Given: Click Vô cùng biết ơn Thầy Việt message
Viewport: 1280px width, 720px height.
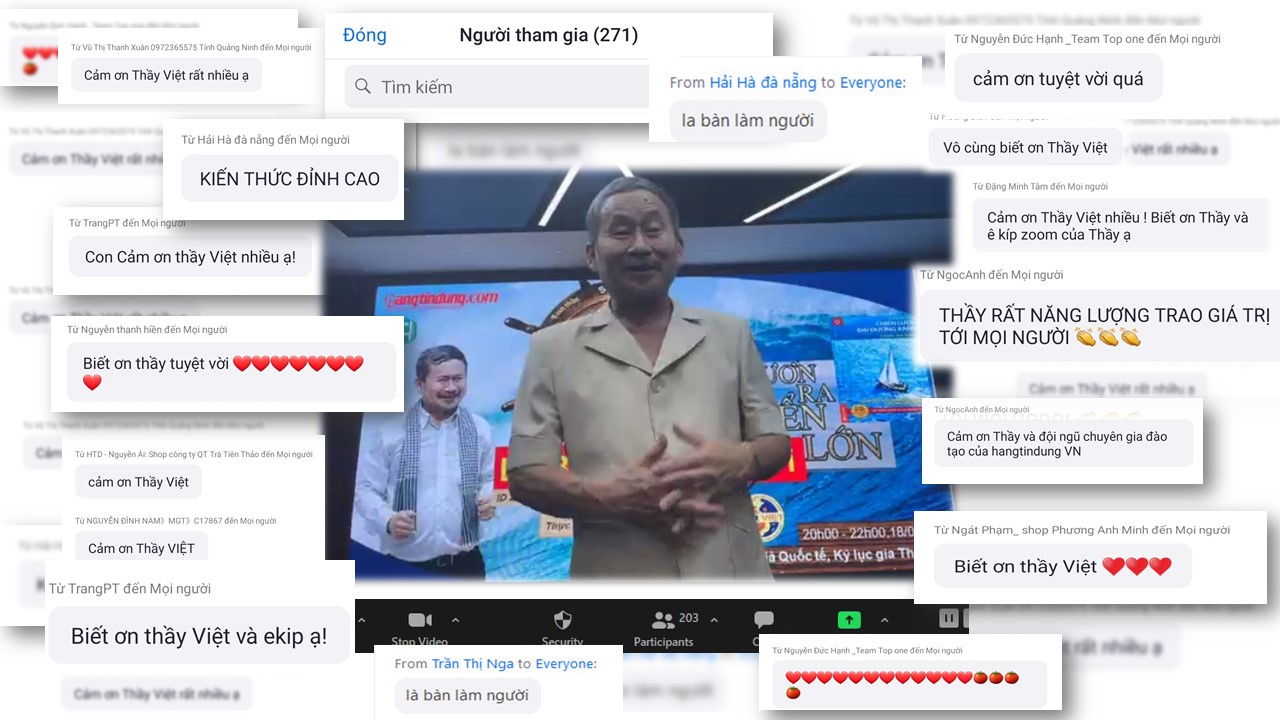Looking at the screenshot, I should pos(1025,147).
